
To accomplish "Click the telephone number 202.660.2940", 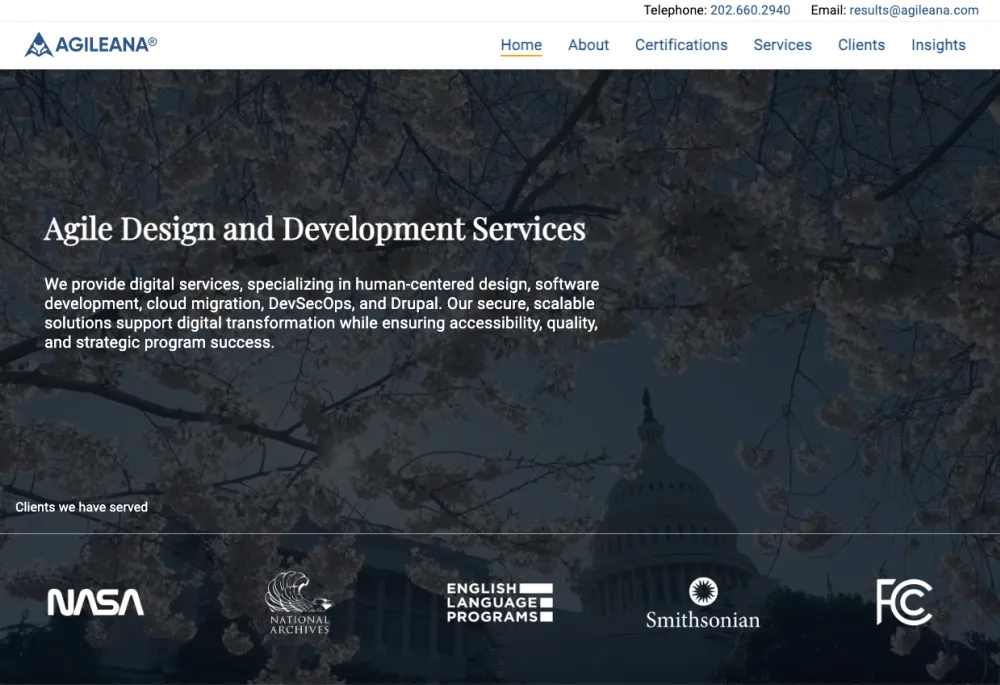I will point(749,10).
